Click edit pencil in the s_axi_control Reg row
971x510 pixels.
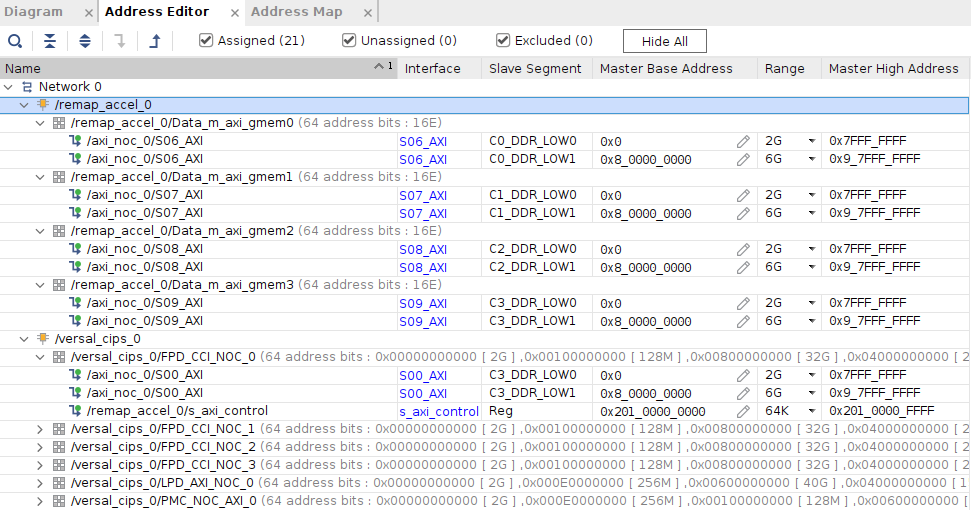(743, 411)
